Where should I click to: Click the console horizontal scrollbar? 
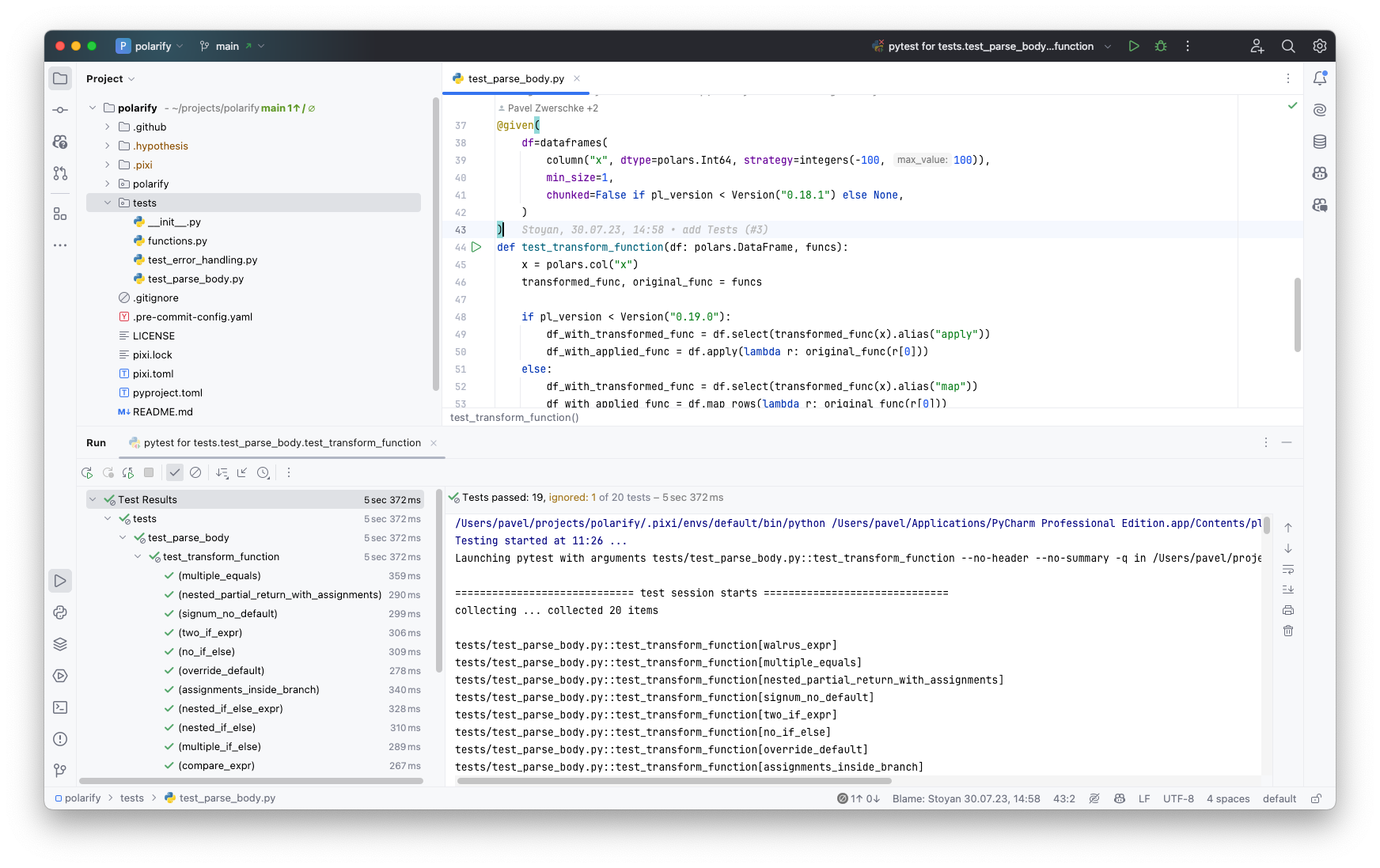click(674, 781)
